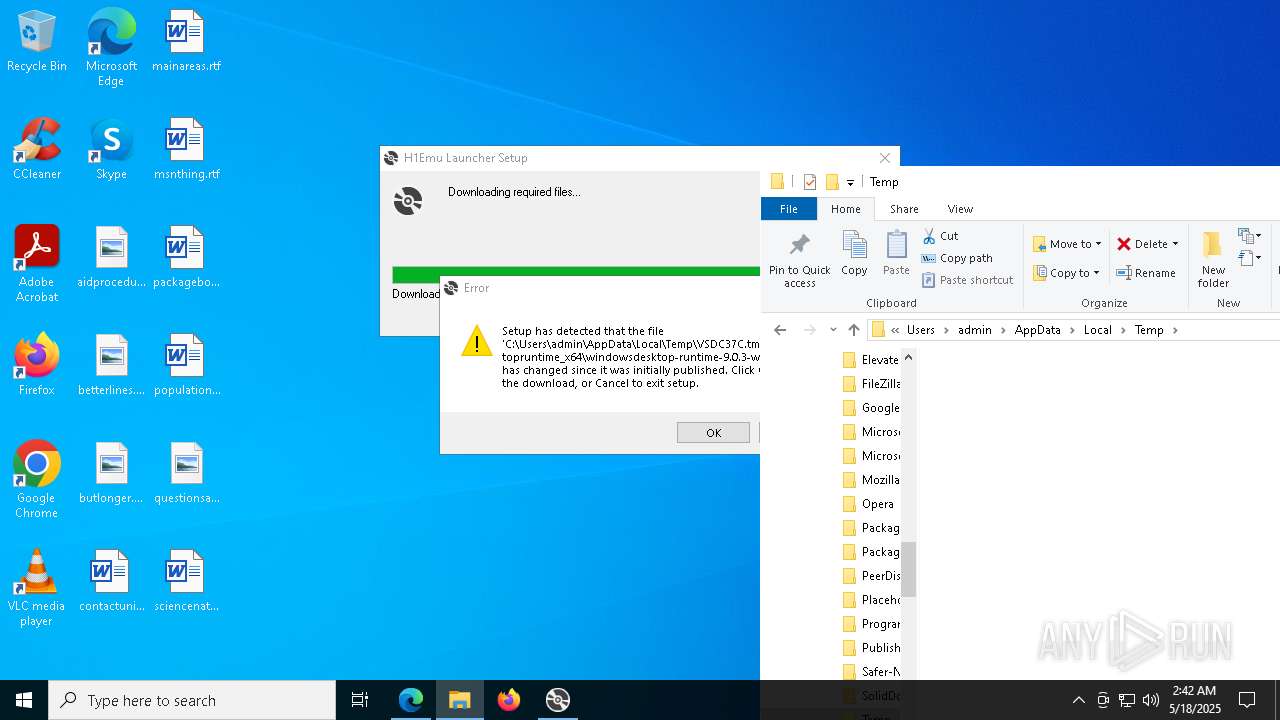Show hidden system tray icons
Image resolution: width=1280 pixels, height=720 pixels.
1078,700
